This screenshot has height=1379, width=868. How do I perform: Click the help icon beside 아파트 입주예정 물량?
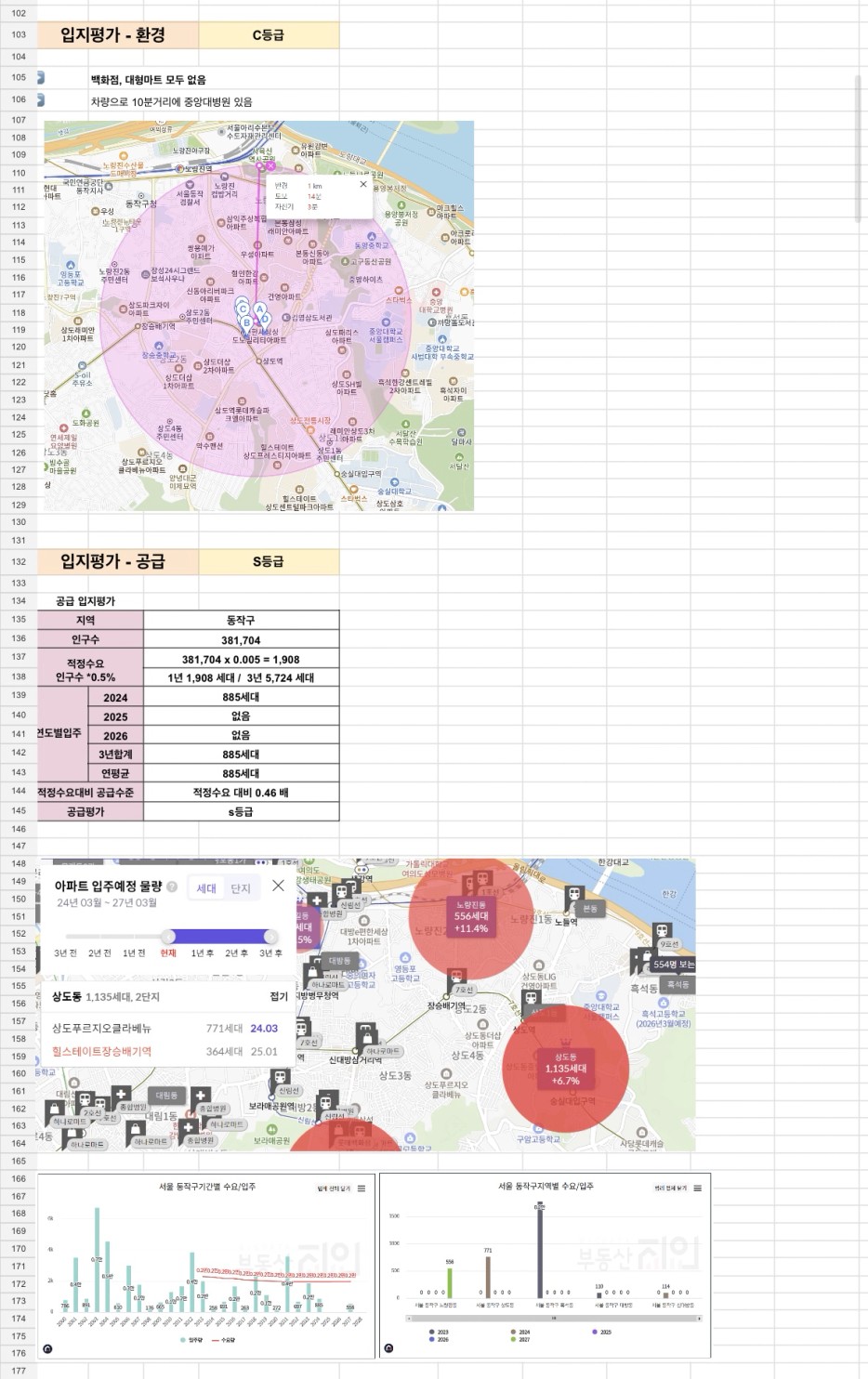point(172,886)
